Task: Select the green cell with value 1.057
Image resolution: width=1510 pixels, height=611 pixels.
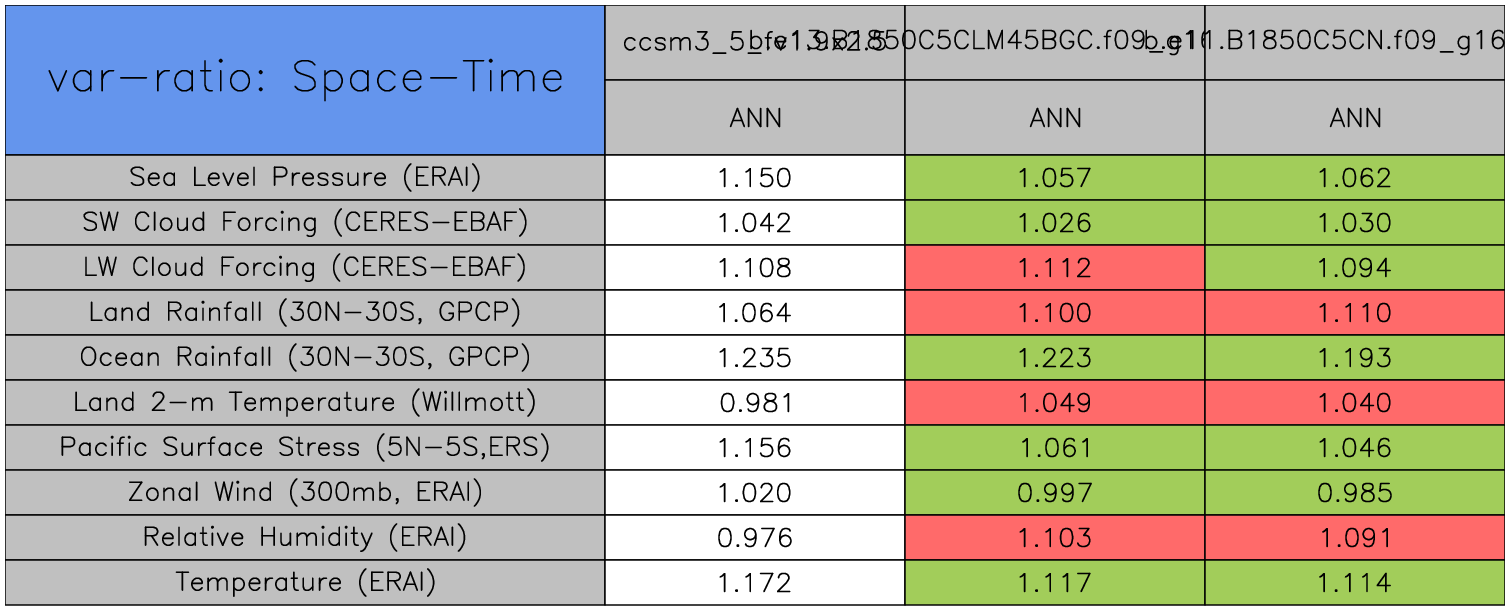Action: (x=1054, y=178)
